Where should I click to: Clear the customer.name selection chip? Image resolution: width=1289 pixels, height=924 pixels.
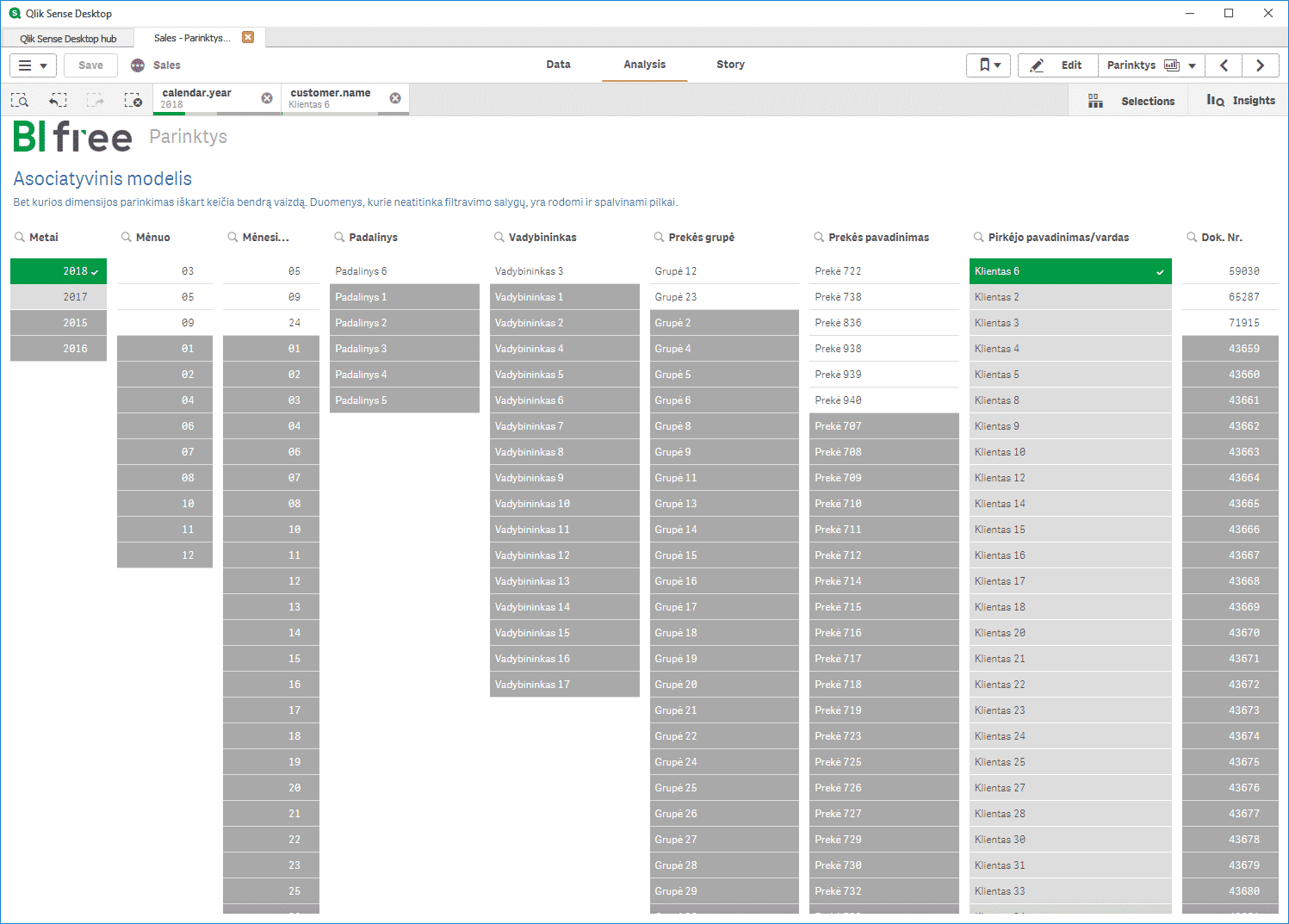pos(395,98)
